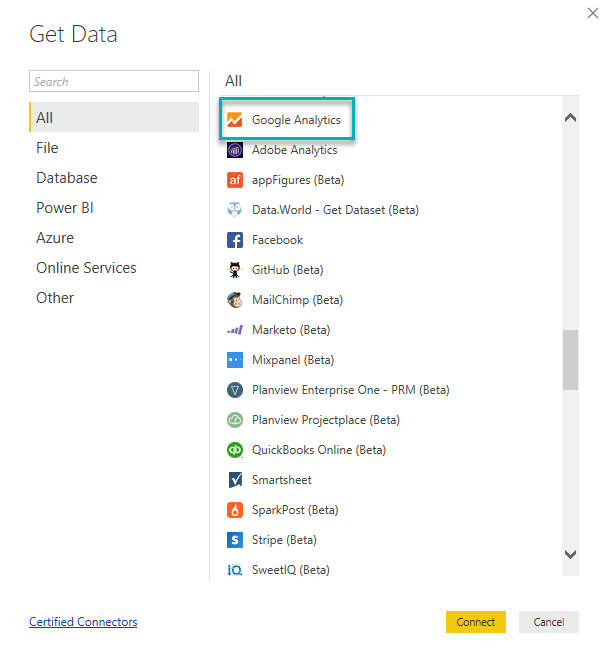Click the Google Analytics connector icon
609x662 pixels.
click(x=235, y=120)
